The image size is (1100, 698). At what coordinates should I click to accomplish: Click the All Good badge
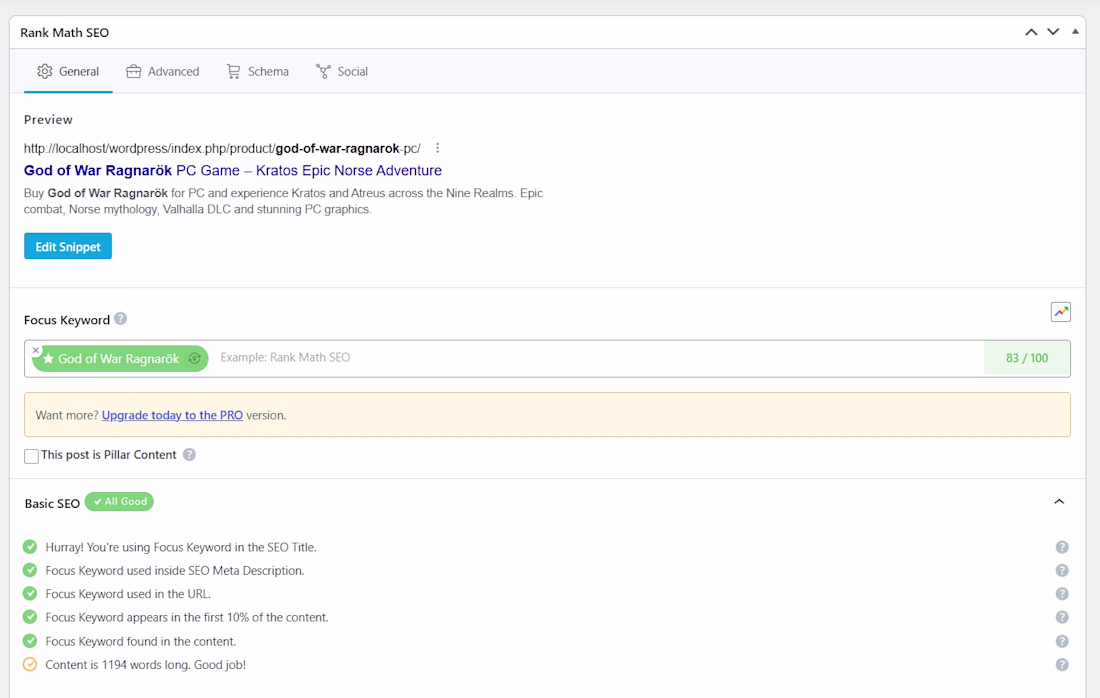tap(119, 502)
